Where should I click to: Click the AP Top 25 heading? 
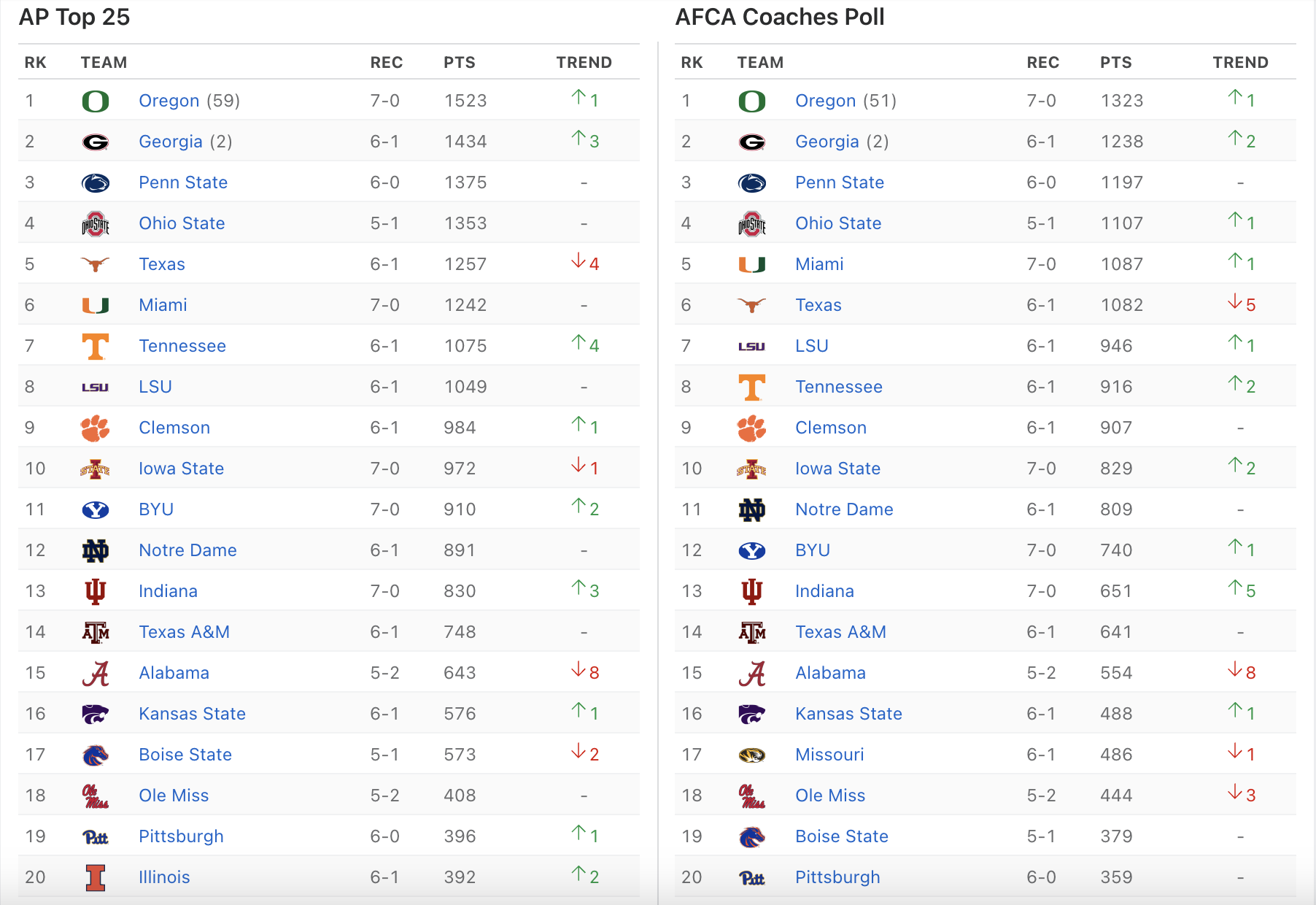[74, 17]
